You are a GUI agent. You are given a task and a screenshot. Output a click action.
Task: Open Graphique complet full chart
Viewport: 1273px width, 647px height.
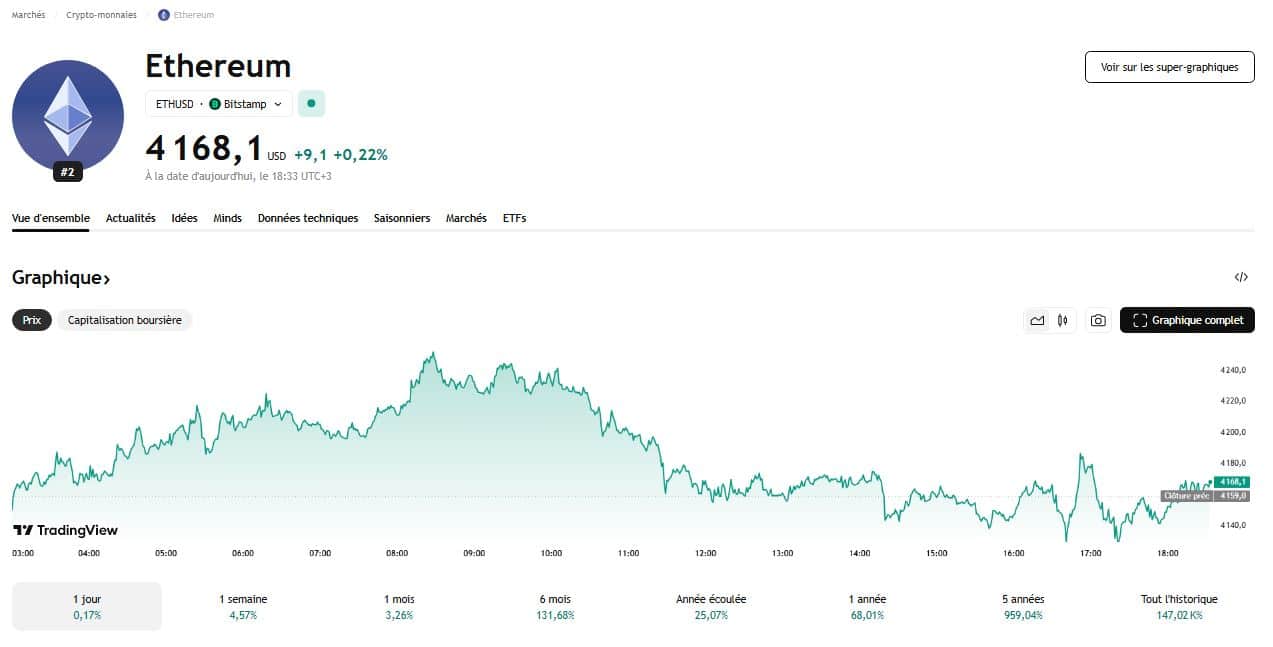tap(1187, 320)
